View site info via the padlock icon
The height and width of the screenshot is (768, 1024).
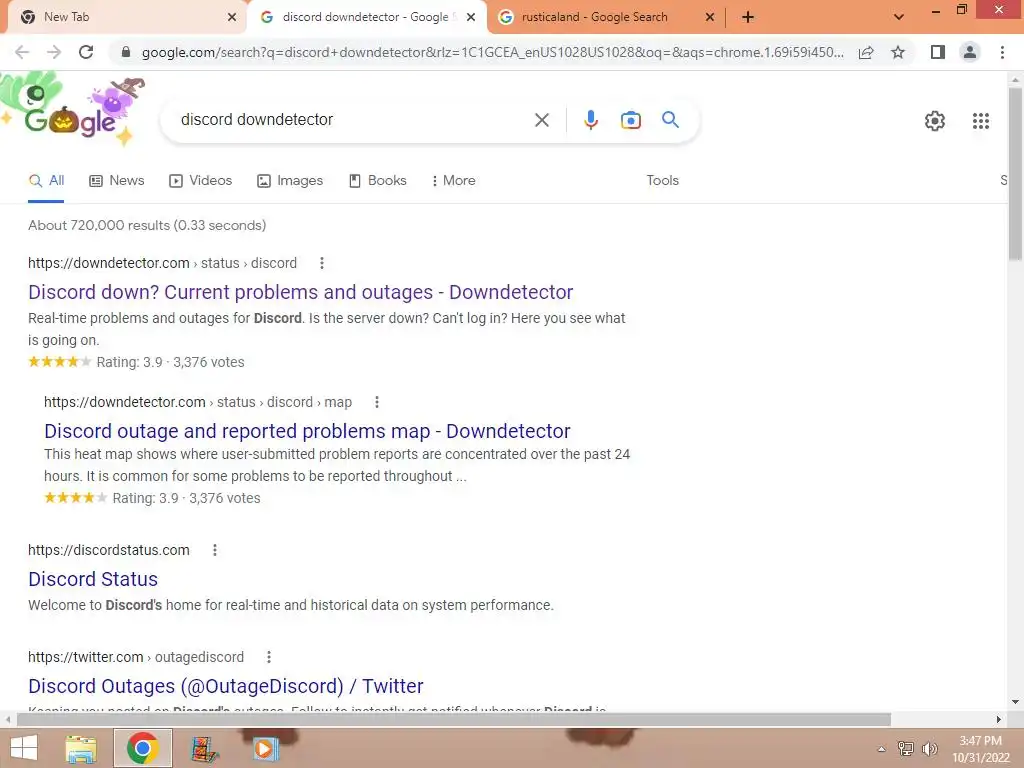pyautogui.click(x=126, y=52)
